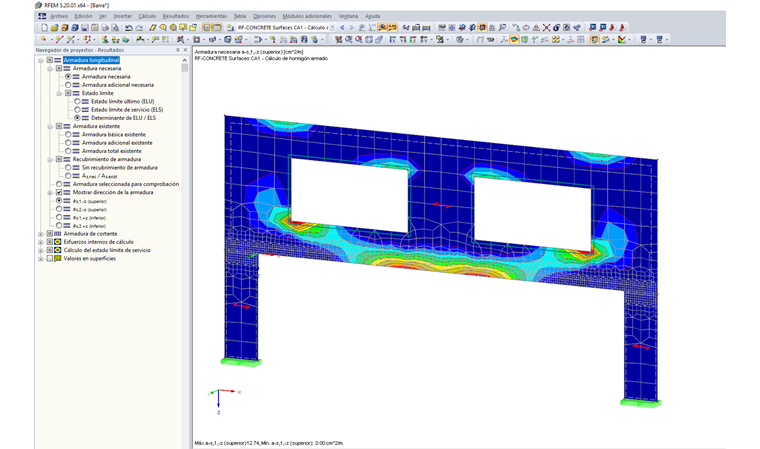This screenshot has height=449, width=760.
Task: Select Sin recubrimiento de armadura radio
Action: 68,167
